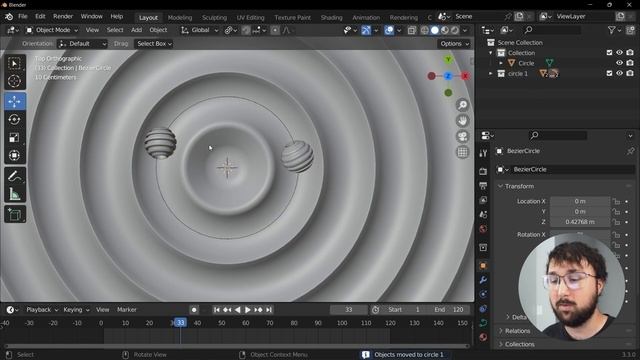
Task: Open the Render menu
Action: click(63, 17)
